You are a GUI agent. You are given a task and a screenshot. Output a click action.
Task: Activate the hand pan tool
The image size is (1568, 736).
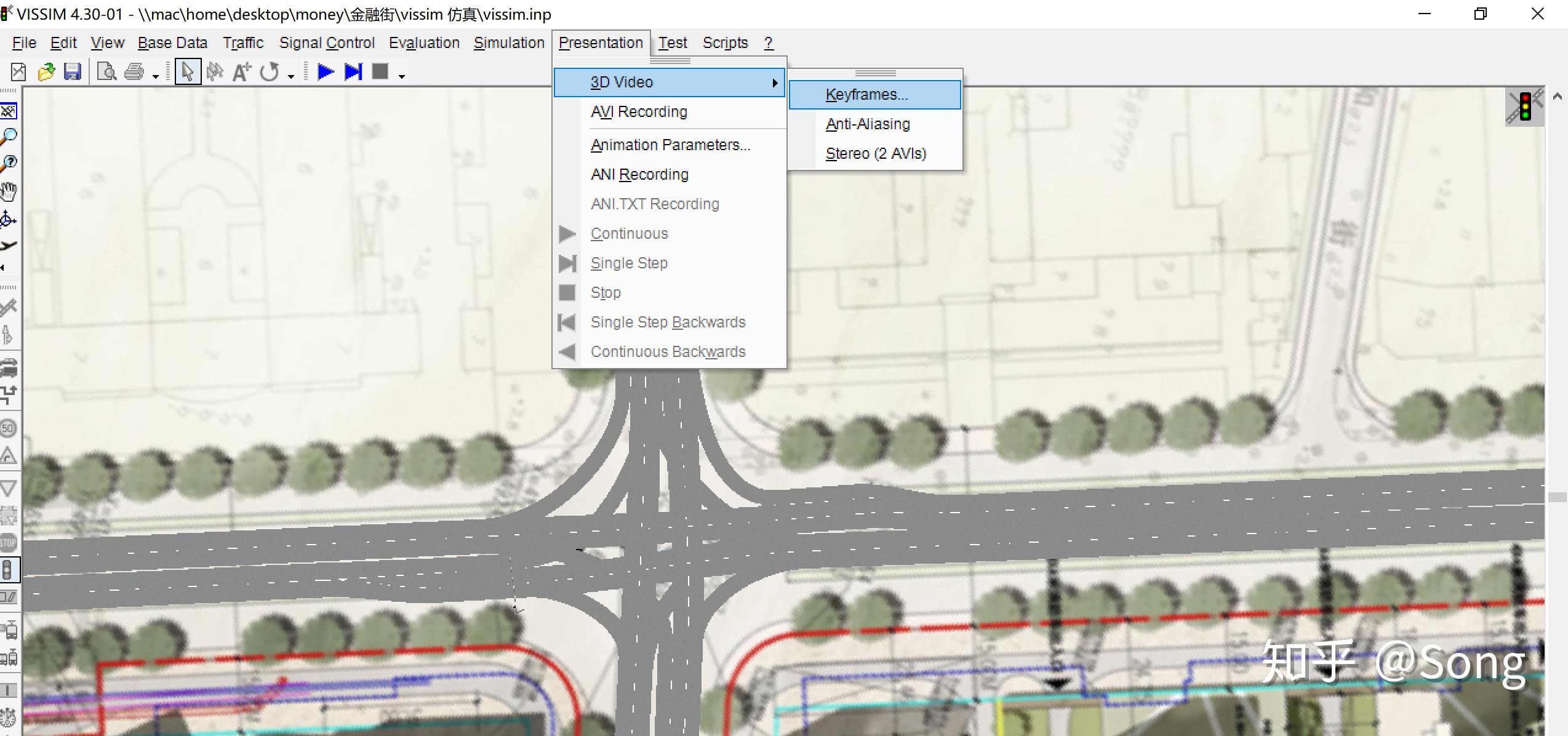pyautogui.click(x=9, y=191)
